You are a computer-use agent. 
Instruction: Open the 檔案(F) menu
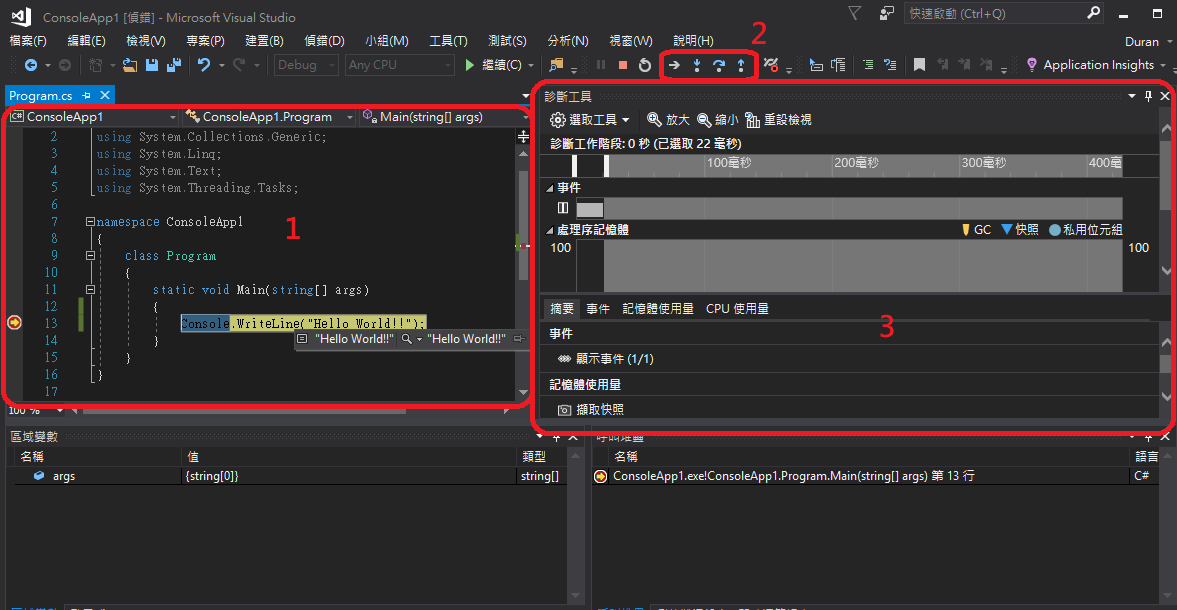click(28, 41)
